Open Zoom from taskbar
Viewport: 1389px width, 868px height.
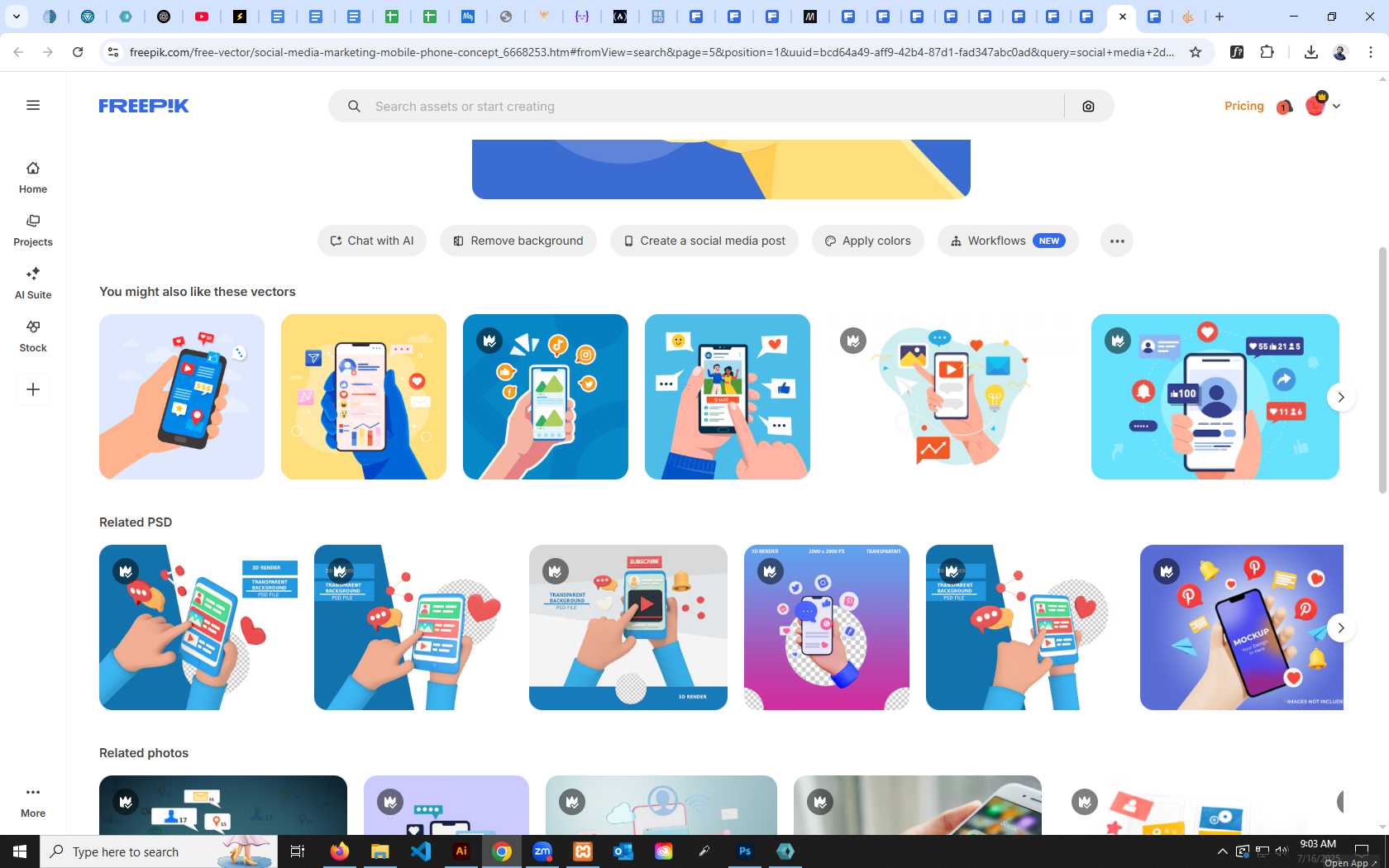(x=542, y=851)
